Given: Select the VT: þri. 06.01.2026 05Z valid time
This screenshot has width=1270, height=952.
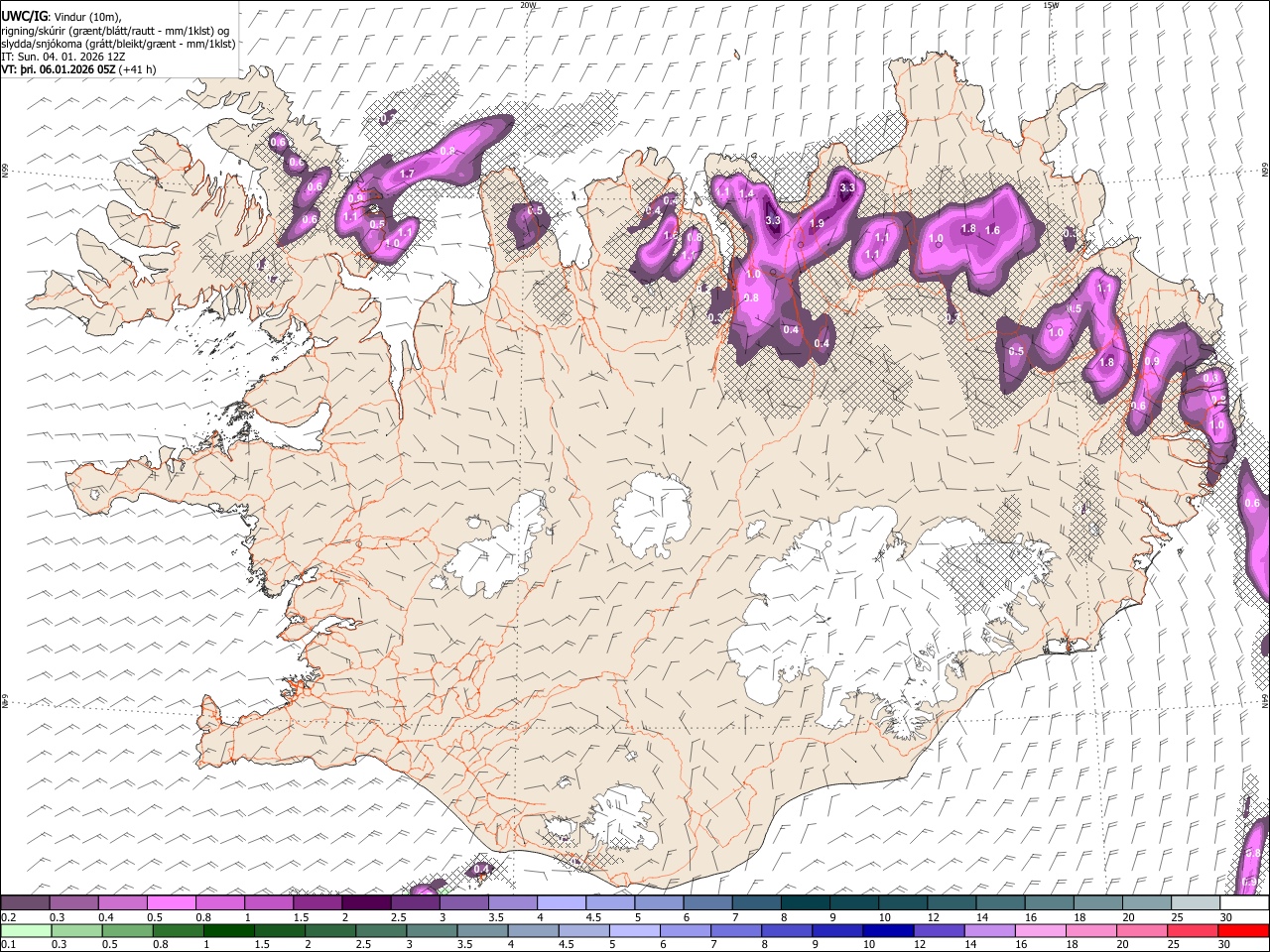Looking at the screenshot, I should 59,69.
